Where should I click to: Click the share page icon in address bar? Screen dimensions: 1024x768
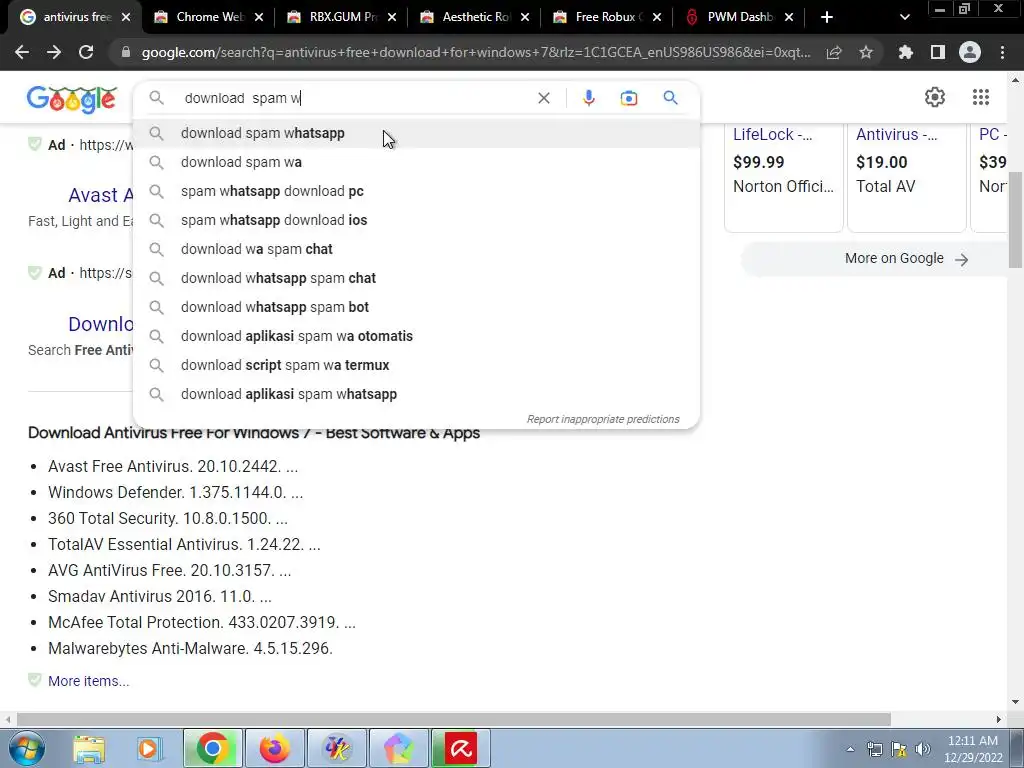pyautogui.click(x=834, y=52)
